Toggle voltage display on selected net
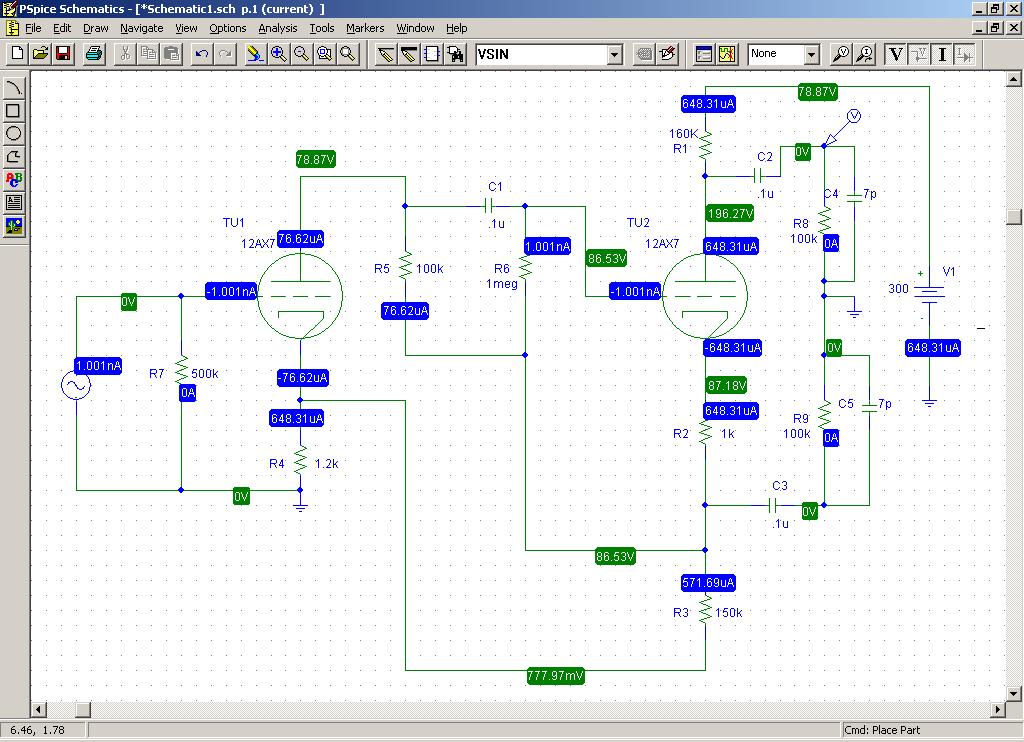The height and width of the screenshot is (742, 1024). click(919, 54)
